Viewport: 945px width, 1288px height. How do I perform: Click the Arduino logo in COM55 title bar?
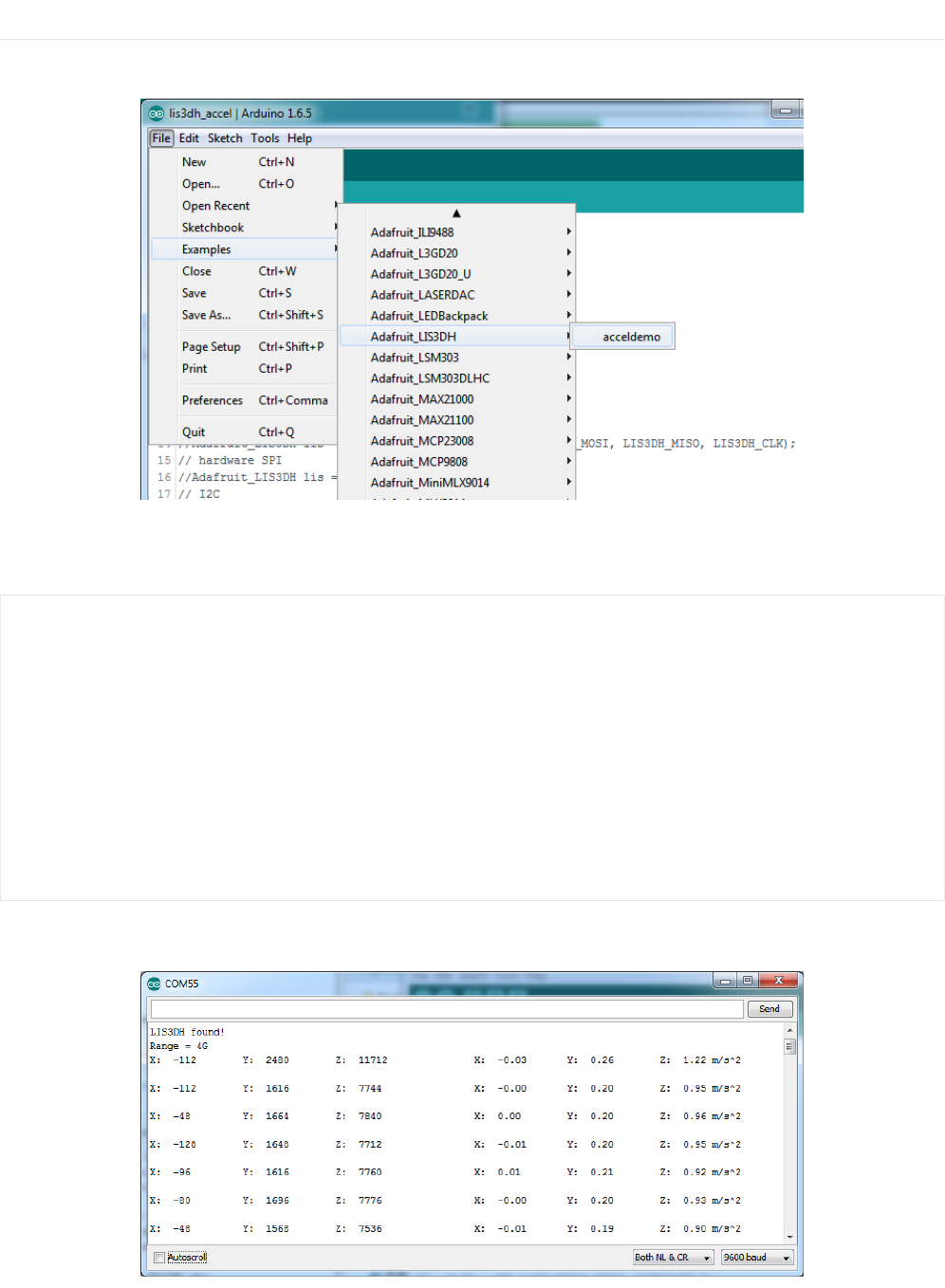click(x=154, y=984)
